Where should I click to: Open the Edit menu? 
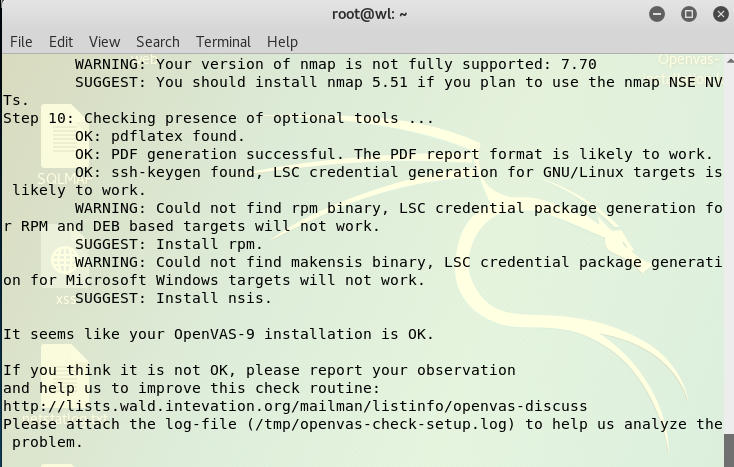pos(61,41)
